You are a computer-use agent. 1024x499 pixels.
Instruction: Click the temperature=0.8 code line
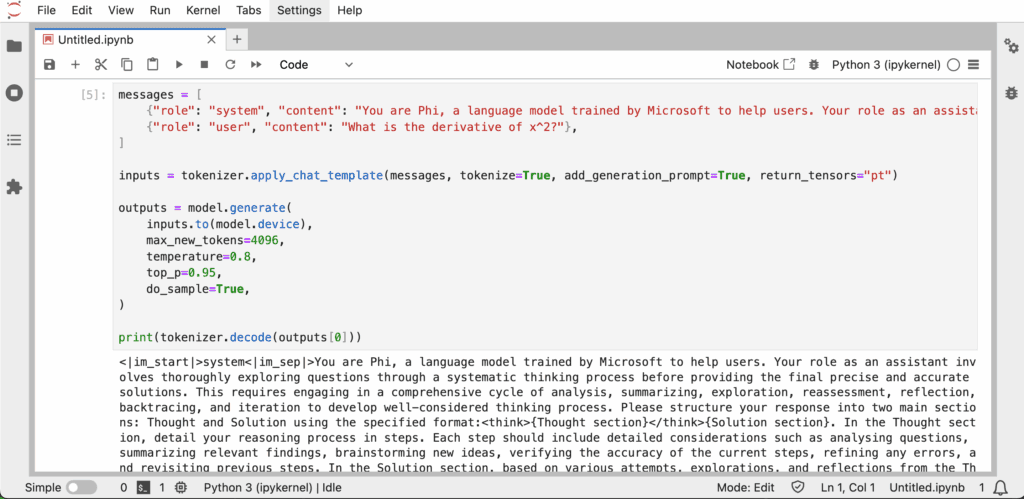pyautogui.click(x=201, y=256)
